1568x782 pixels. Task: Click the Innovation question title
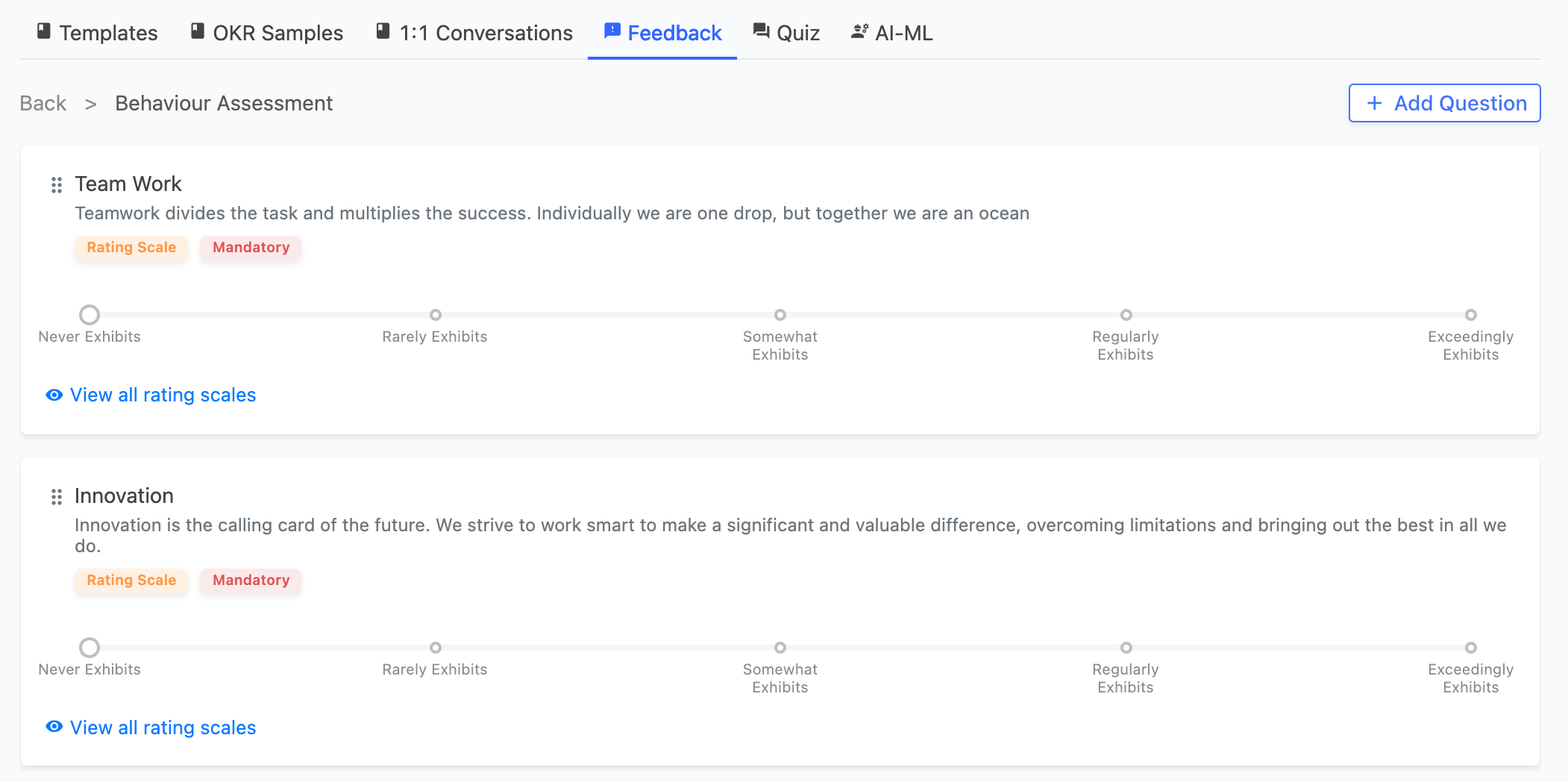(x=124, y=495)
